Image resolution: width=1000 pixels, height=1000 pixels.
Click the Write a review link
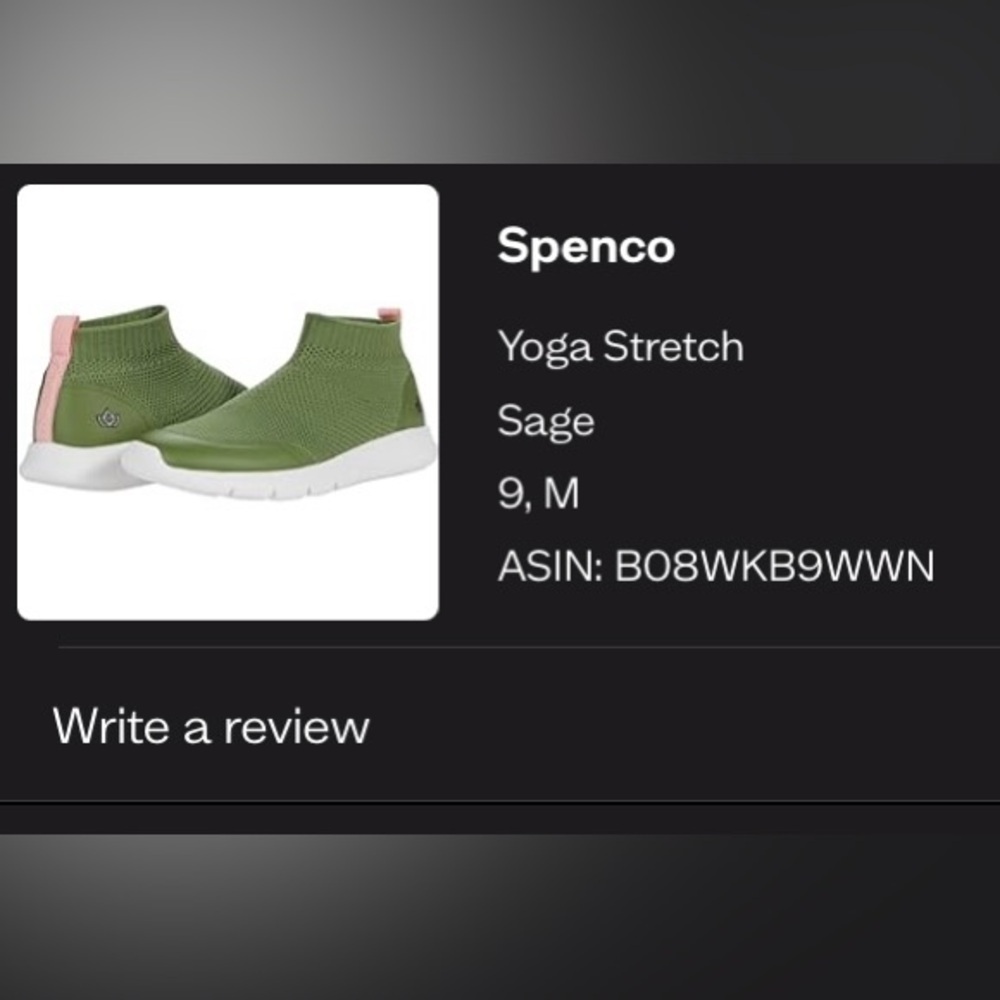211,726
